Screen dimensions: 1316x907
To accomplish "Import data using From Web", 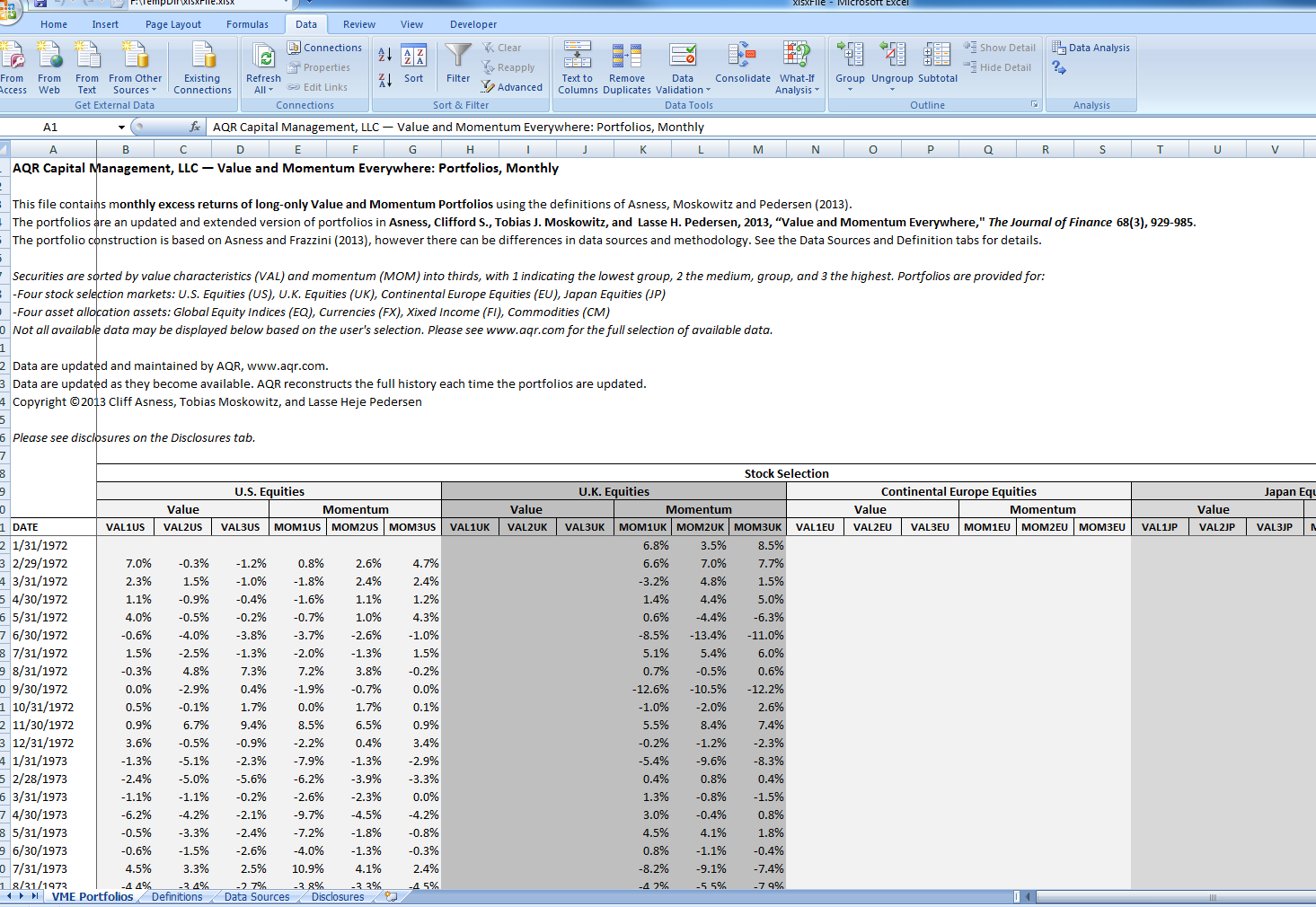I will click(x=49, y=67).
